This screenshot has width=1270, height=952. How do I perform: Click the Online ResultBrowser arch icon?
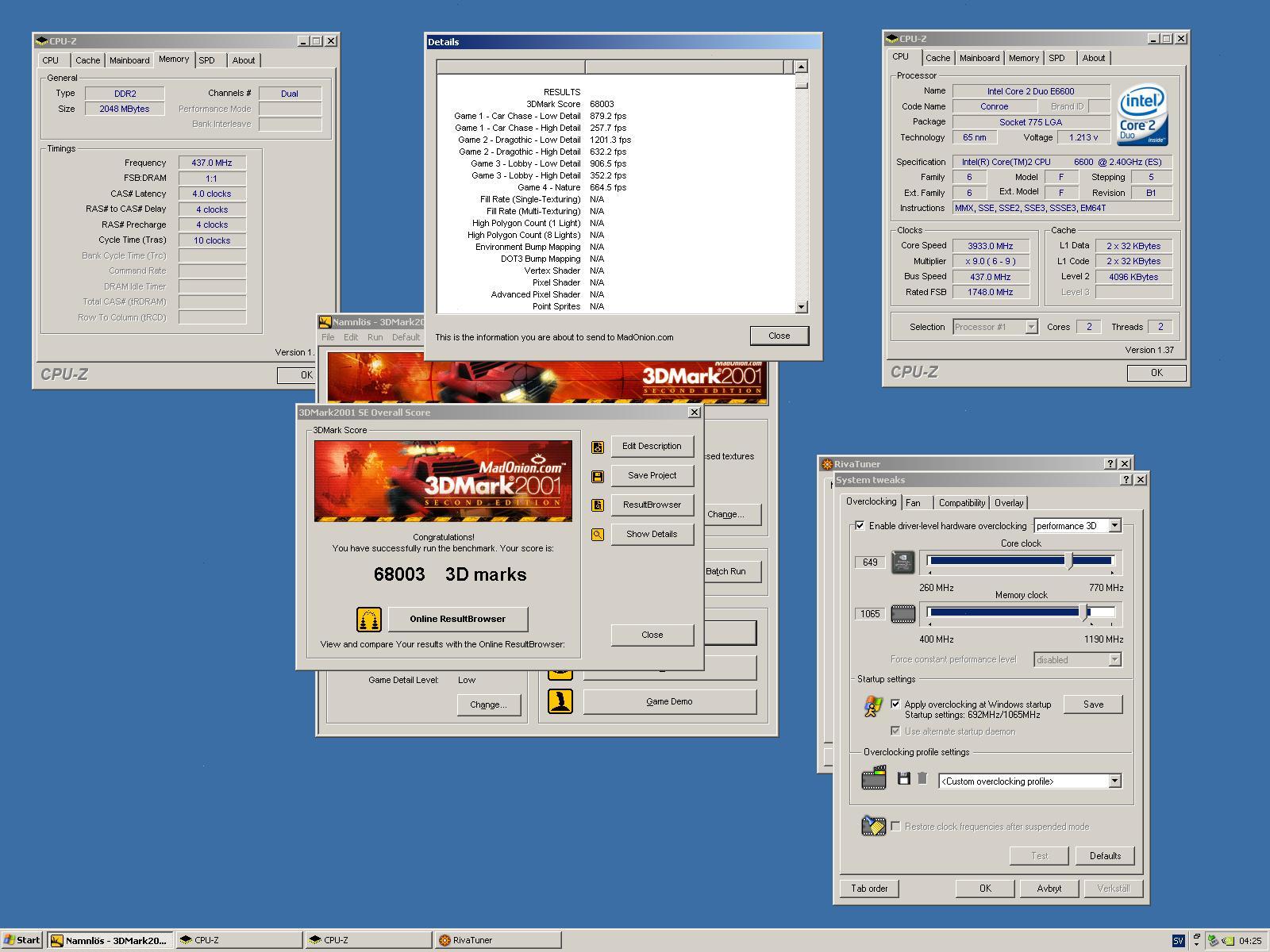click(x=369, y=619)
